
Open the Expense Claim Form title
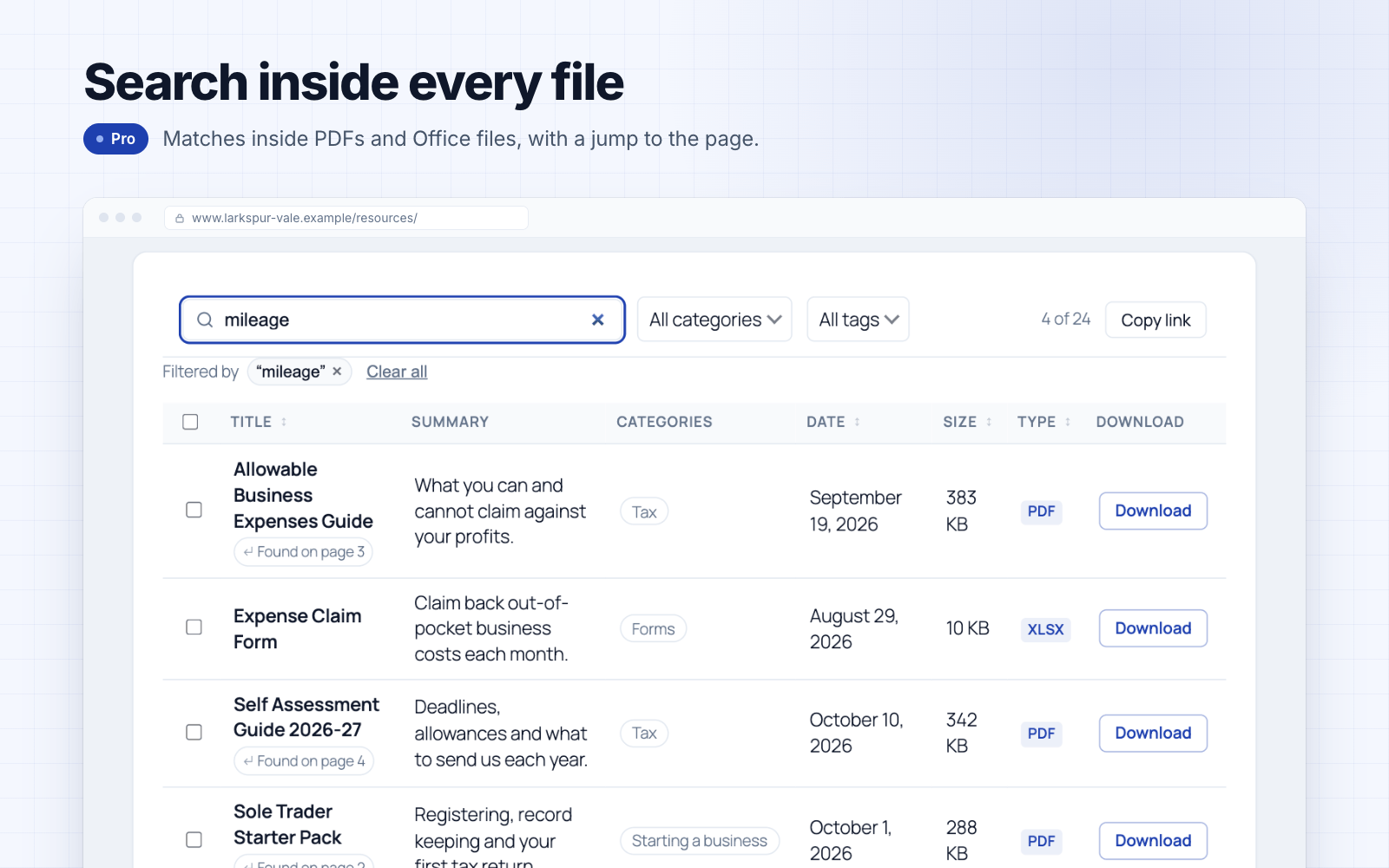click(297, 628)
